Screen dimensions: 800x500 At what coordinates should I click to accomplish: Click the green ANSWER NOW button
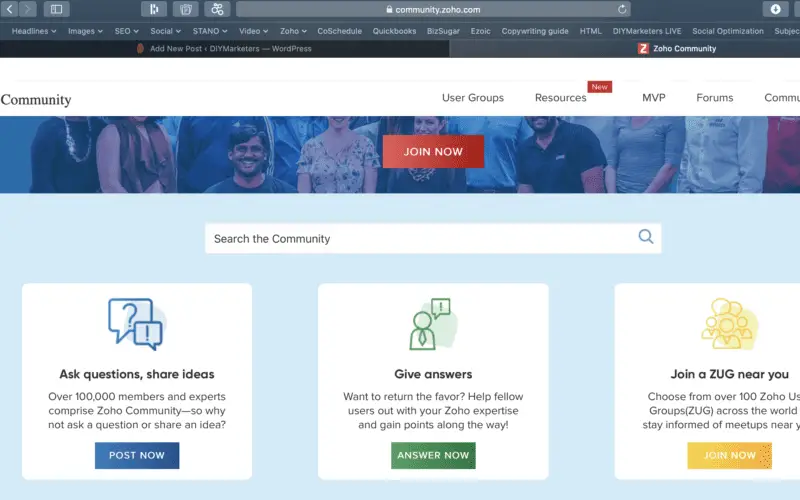click(x=433, y=455)
